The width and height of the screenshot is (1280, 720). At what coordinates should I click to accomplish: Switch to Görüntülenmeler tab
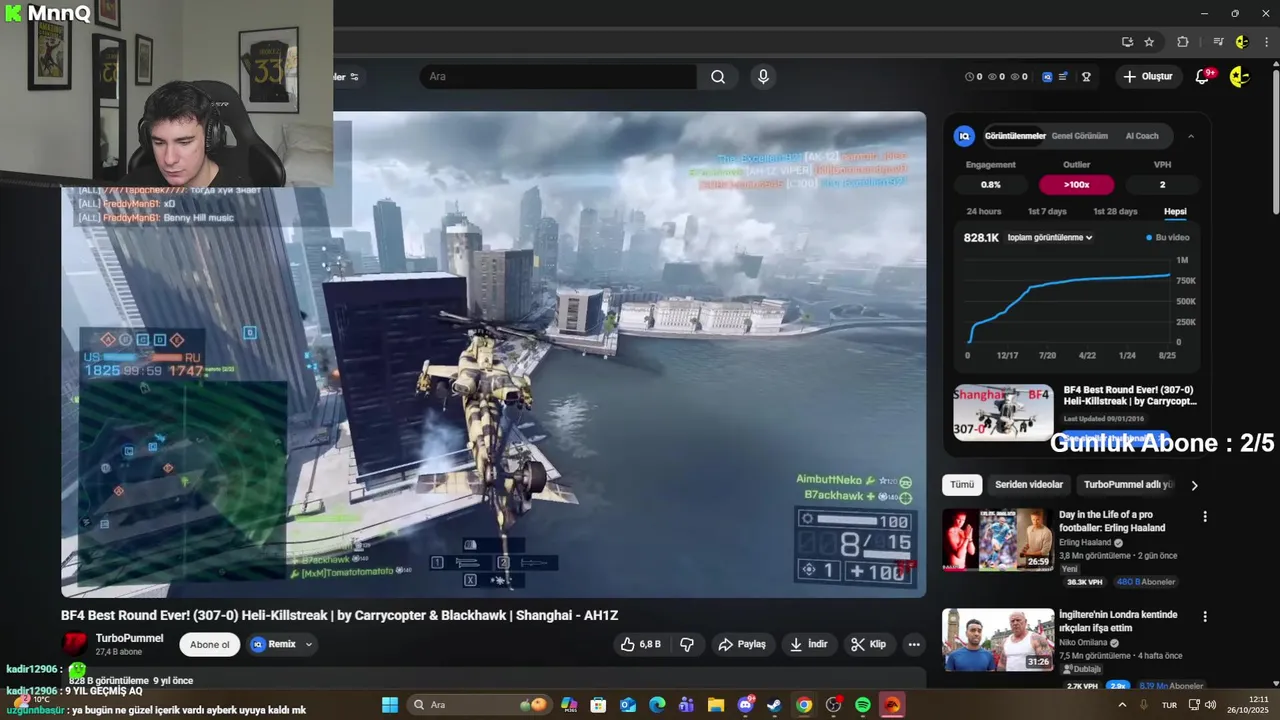(1015, 136)
